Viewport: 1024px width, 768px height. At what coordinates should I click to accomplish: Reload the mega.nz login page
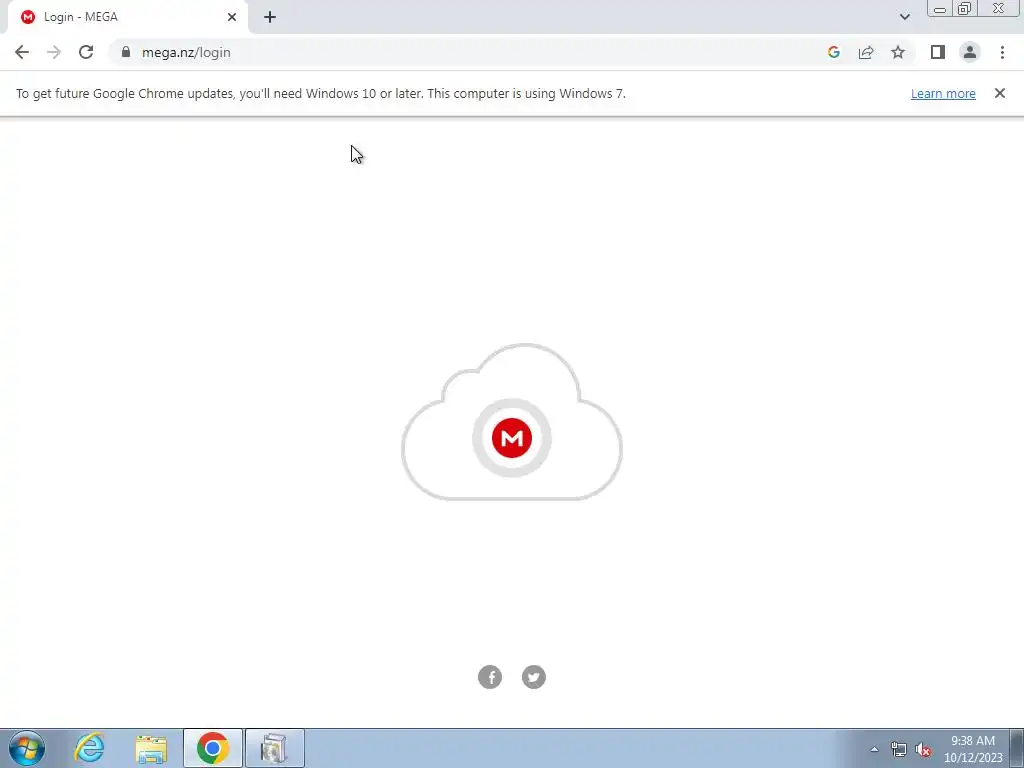(86, 52)
